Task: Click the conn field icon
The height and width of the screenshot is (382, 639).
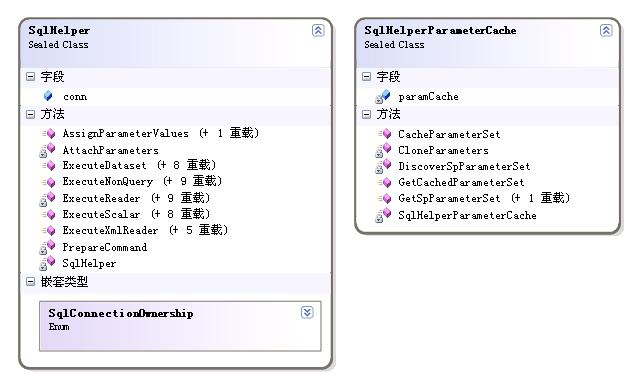Action: point(48,96)
